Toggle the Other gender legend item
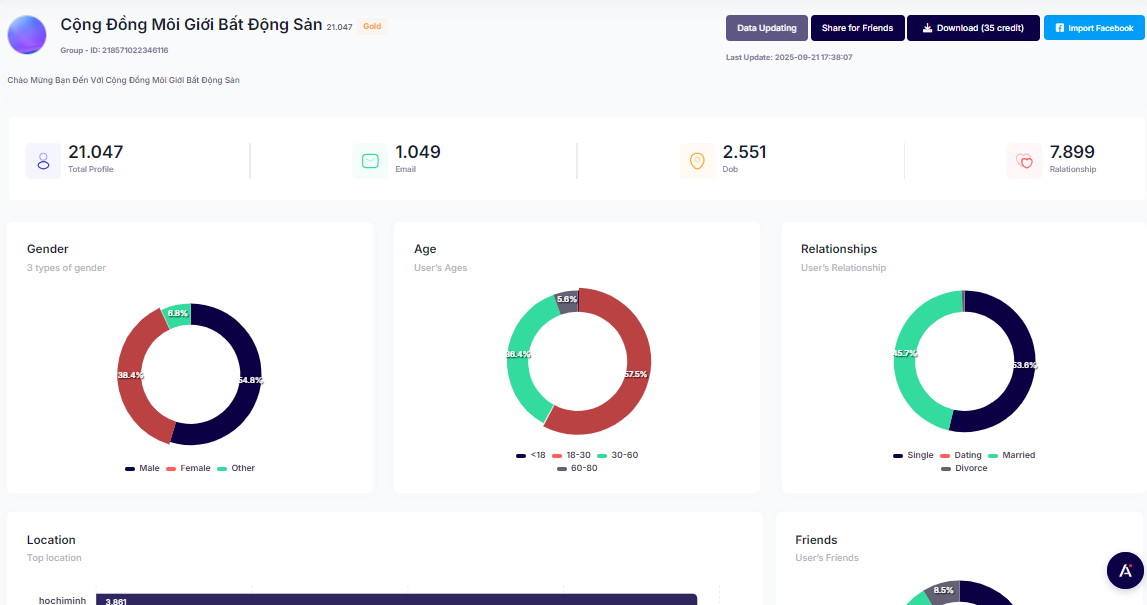1147x605 pixels. pos(237,468)
